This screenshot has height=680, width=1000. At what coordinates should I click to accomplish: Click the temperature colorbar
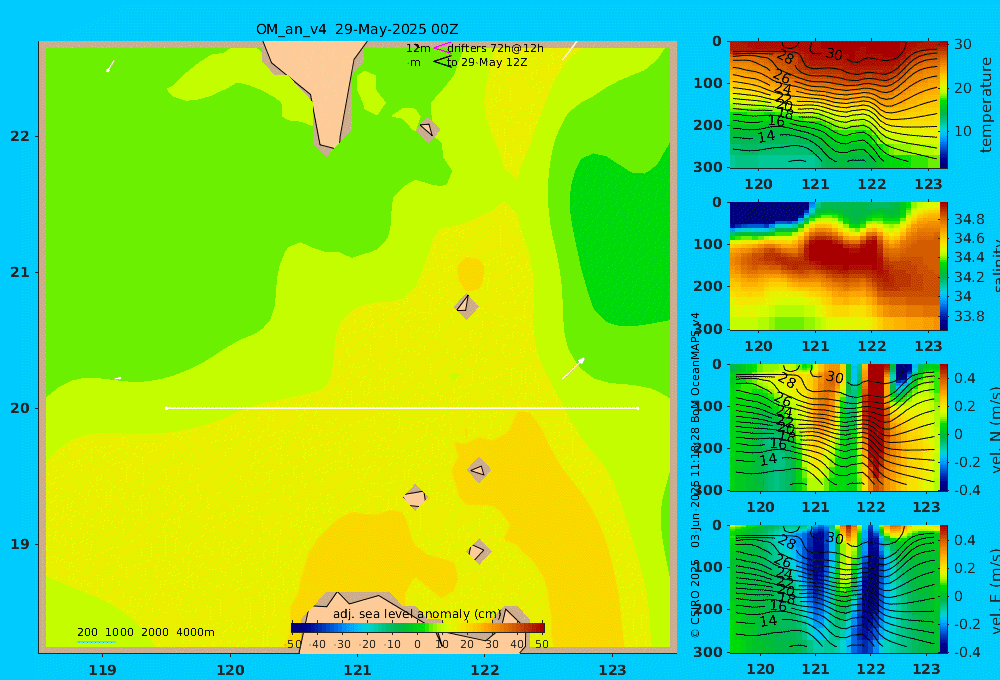pos(944,104)
